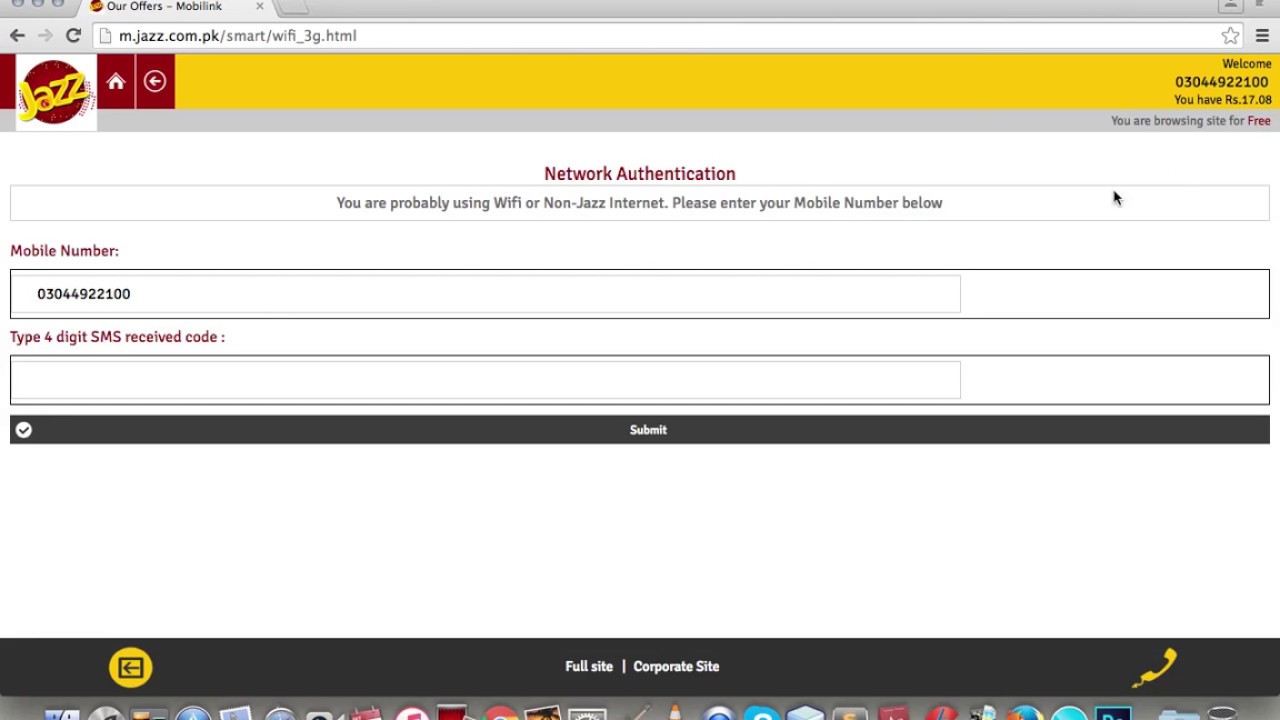Close the Our Offers – Mobilink tab
This screenshot has width=1280, height=720.
click(260, 6)
